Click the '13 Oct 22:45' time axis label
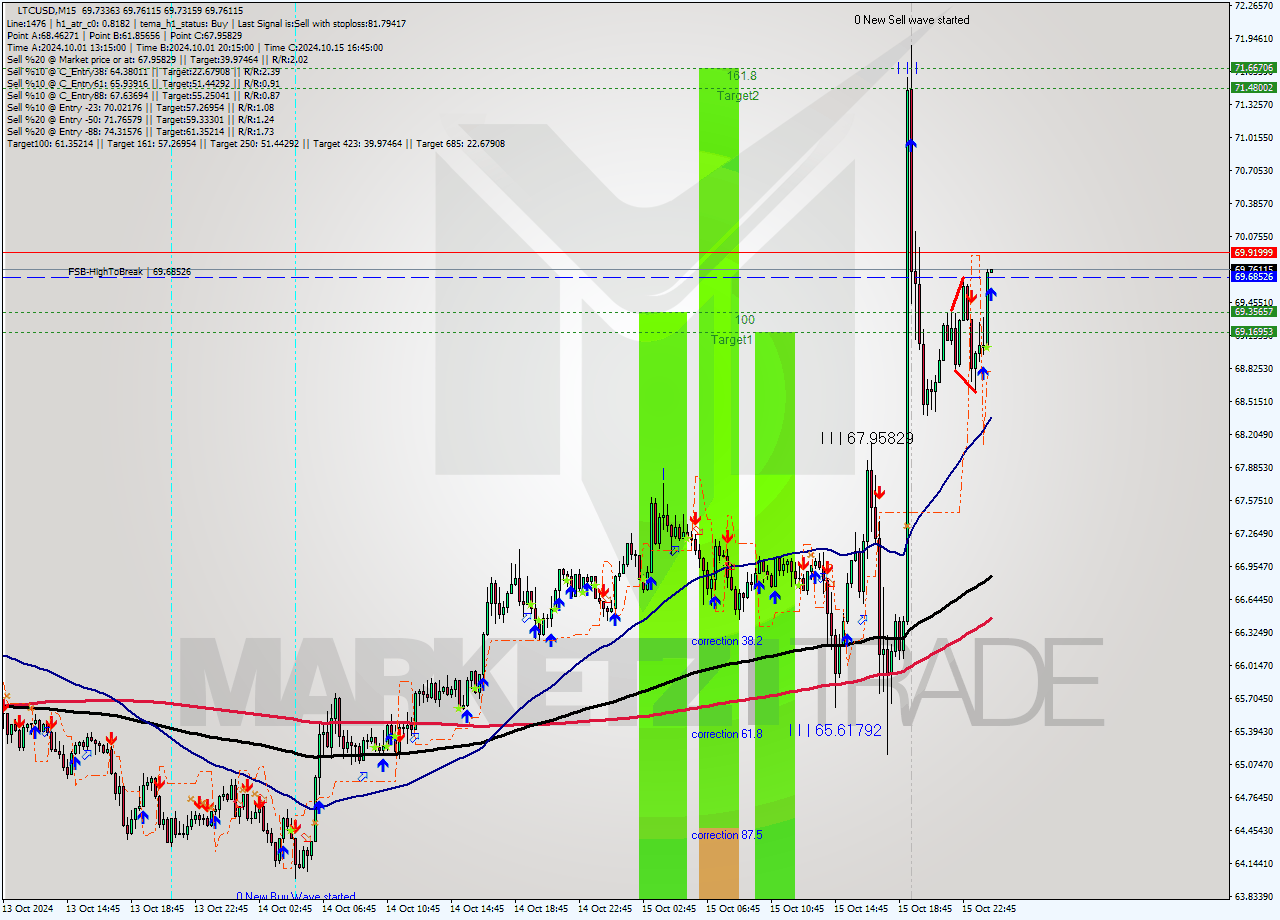Screen dimensions: 1280x920 pyautogui.click(x=220, y=909)
